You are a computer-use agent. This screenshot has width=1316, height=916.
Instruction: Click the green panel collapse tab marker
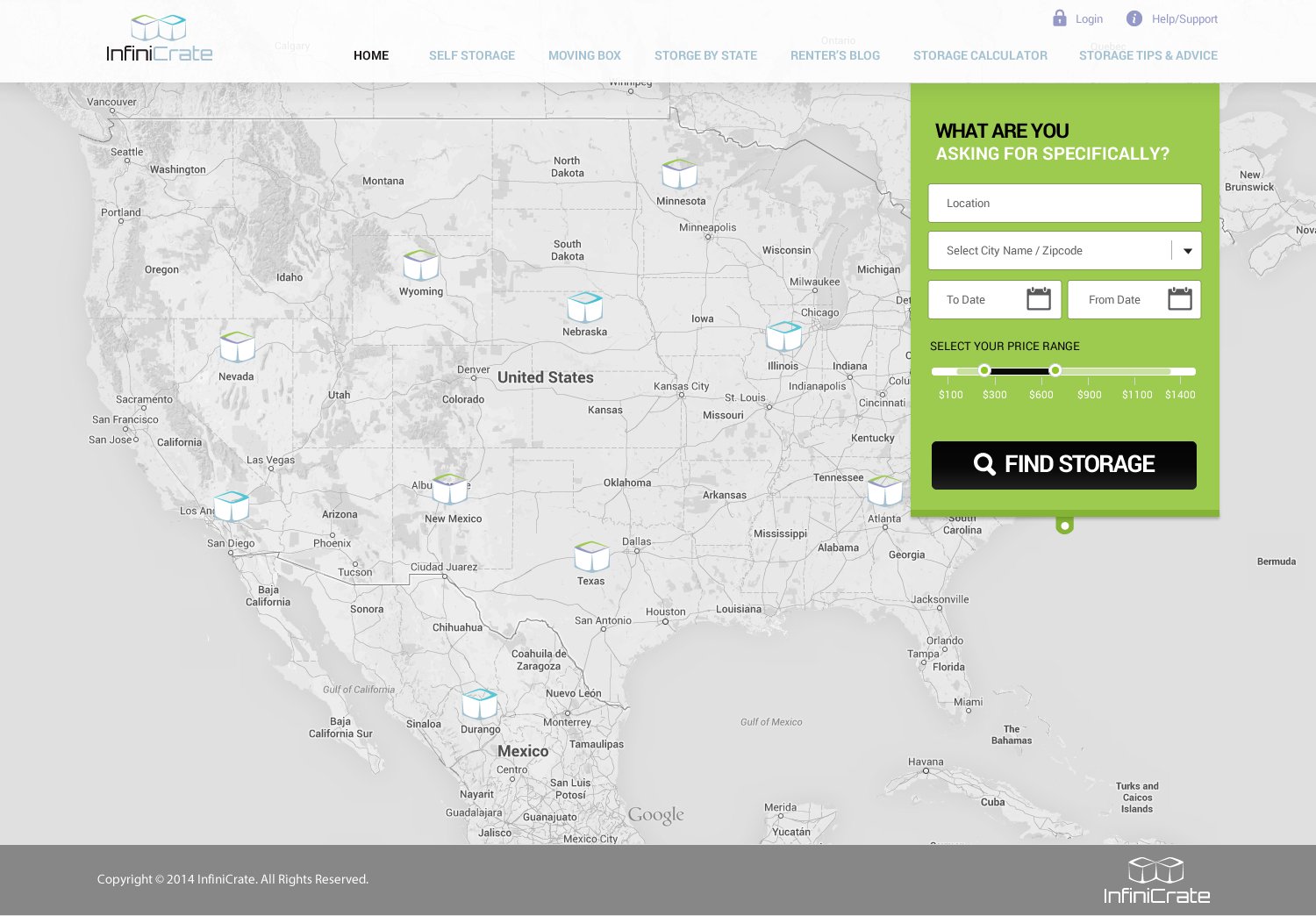1065,526
